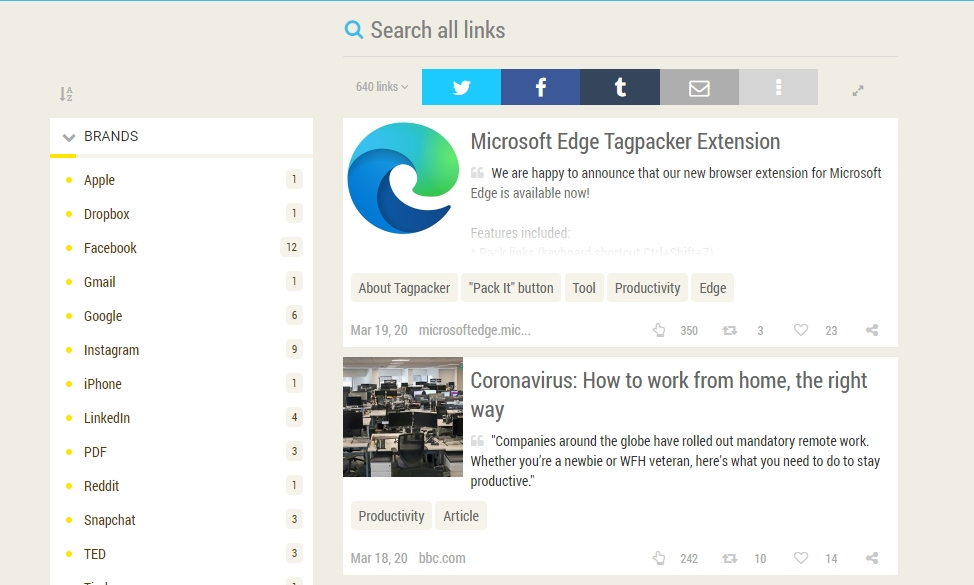Select Productivity tag on Edge post
The width and height of the screenshot is (974, 585).
click(x=647, y=288)
